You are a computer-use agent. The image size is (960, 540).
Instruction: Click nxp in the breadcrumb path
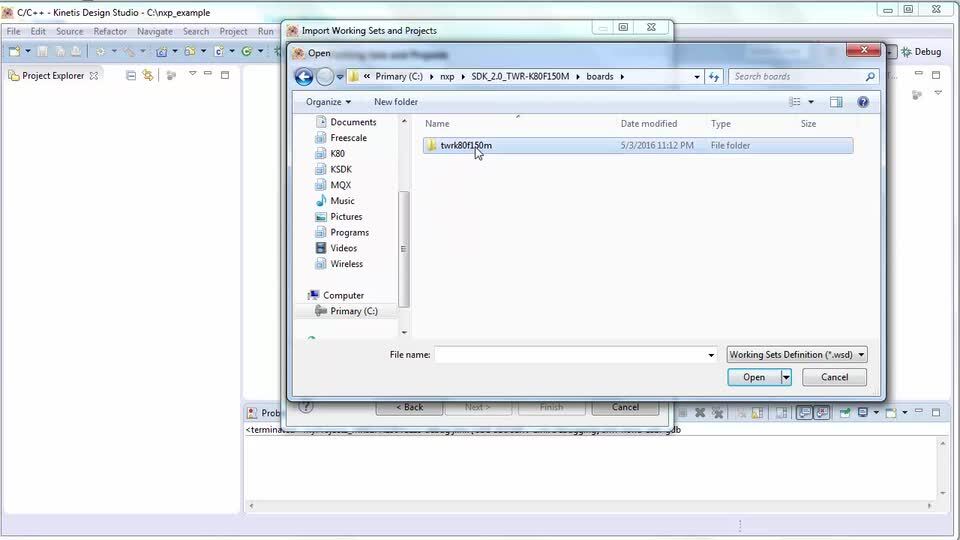pyautogui.click(x=447, y=77)
